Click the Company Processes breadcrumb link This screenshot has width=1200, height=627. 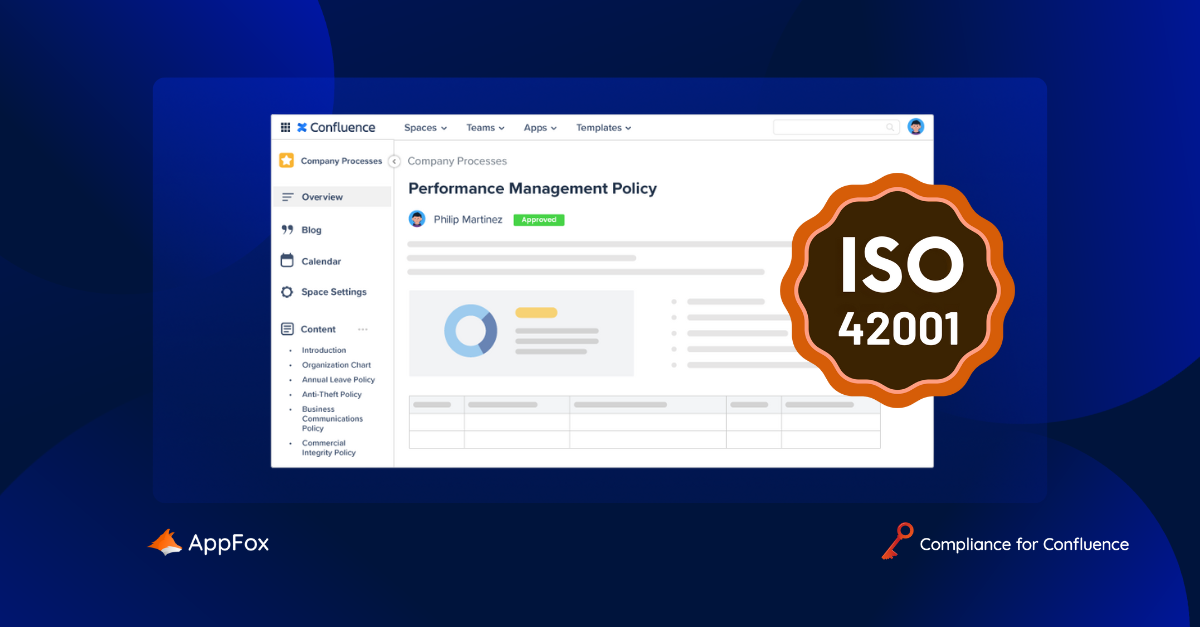pos(457,161)
